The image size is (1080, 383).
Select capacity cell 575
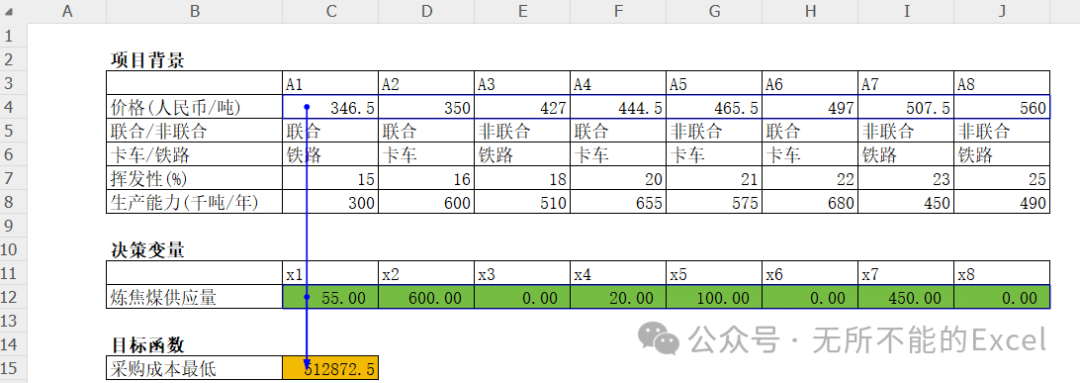[714, 202]
